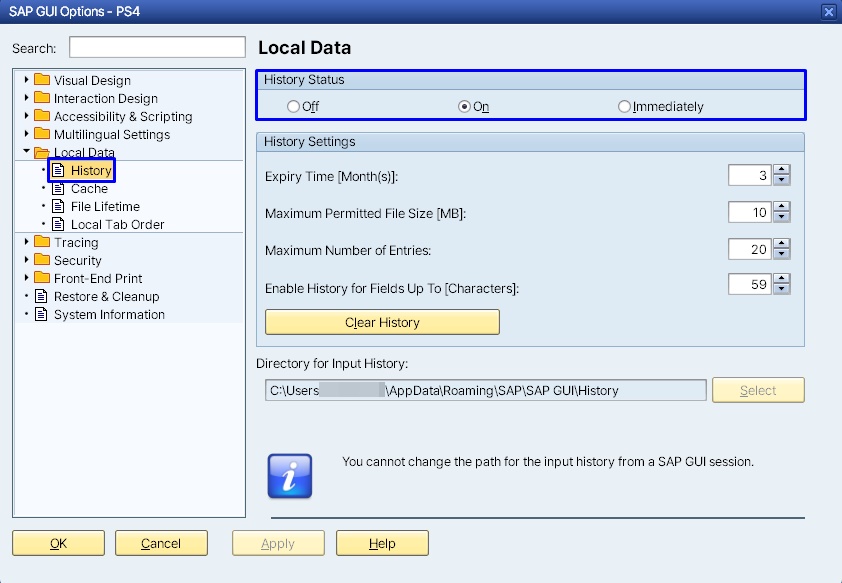842x583 pixels.
Task: Click the Multilingual Settings folder icon
Action: [42, 134]
